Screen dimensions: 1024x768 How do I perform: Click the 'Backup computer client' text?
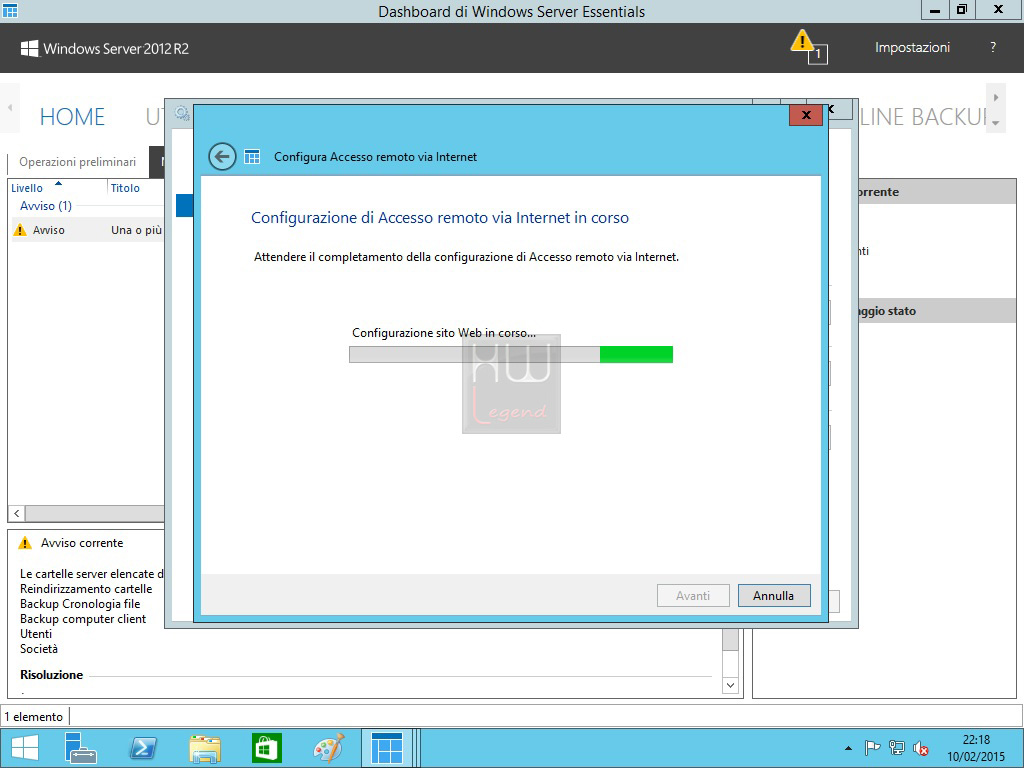tap(83, 619)
